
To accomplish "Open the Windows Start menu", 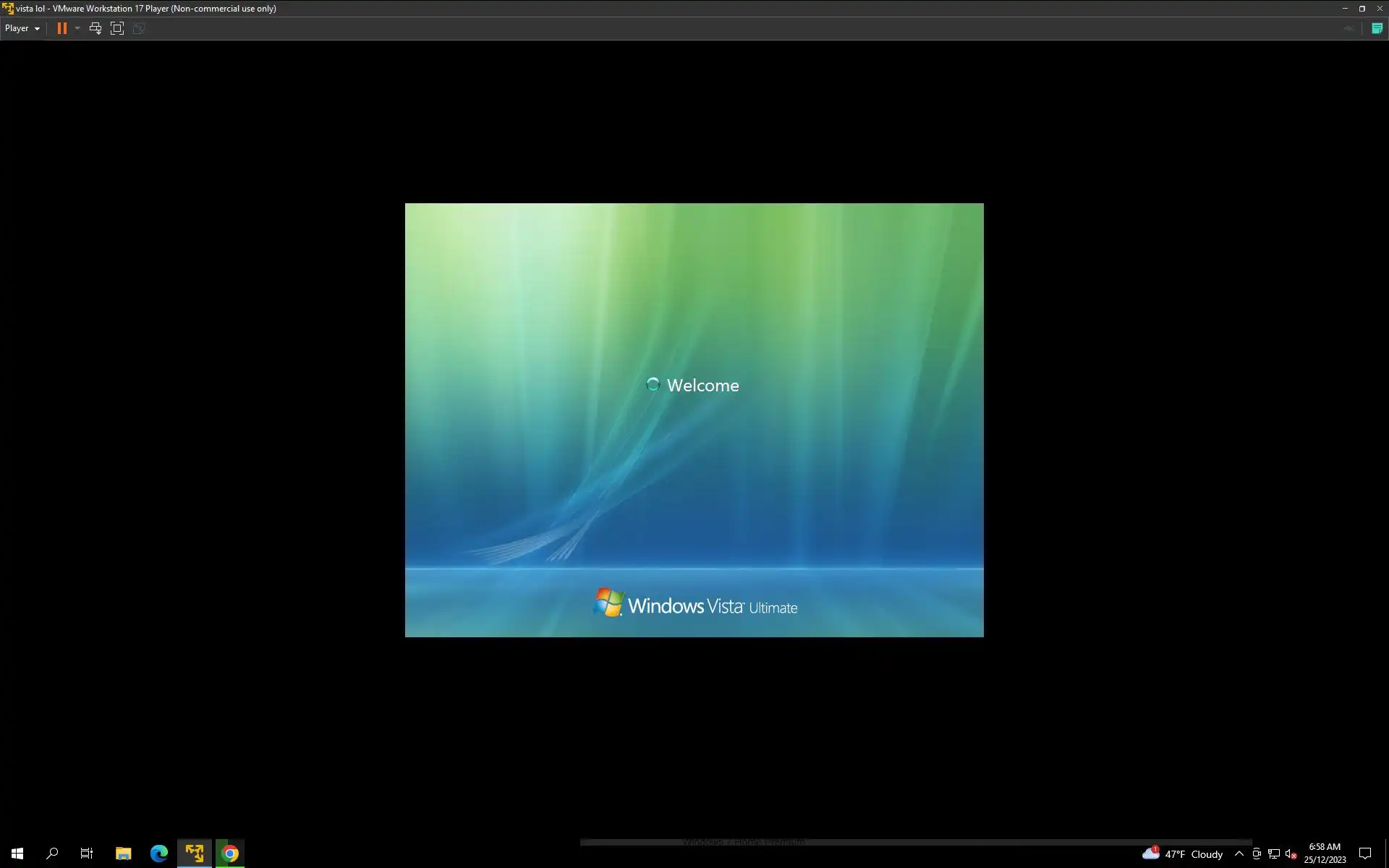I will [x=17, y=854].
